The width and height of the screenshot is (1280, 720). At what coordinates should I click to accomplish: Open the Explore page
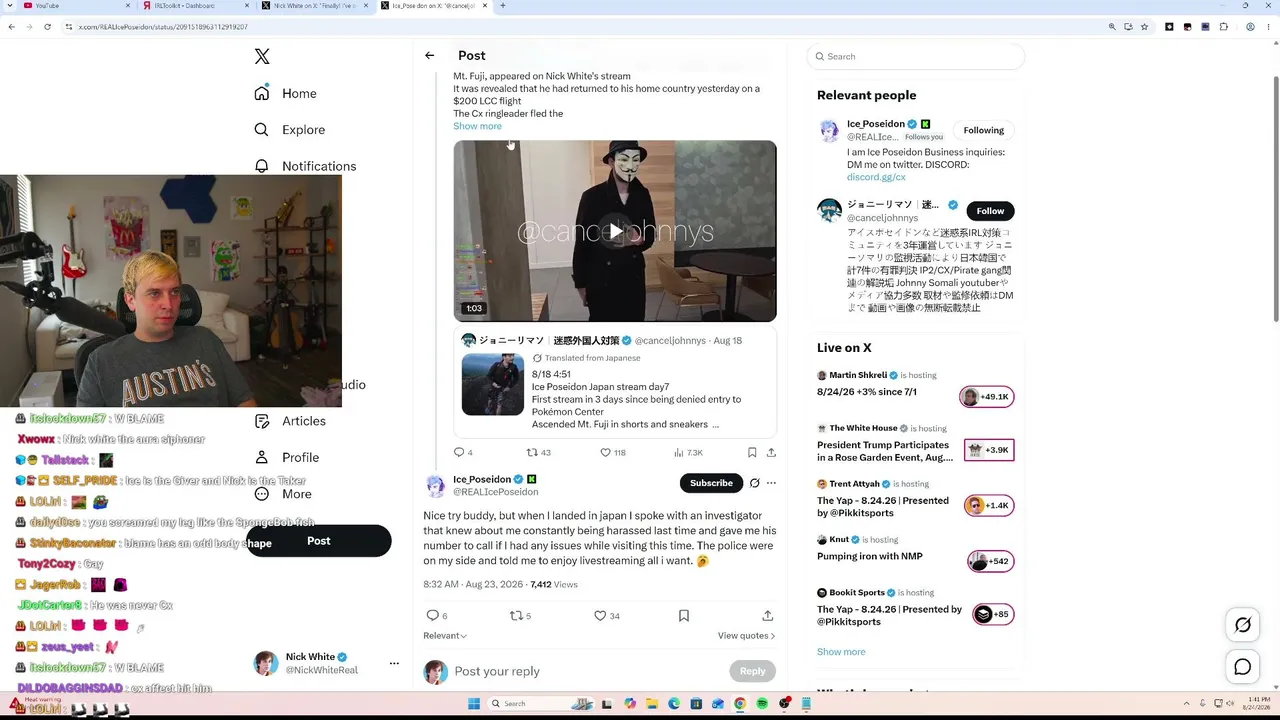(289, 130)
